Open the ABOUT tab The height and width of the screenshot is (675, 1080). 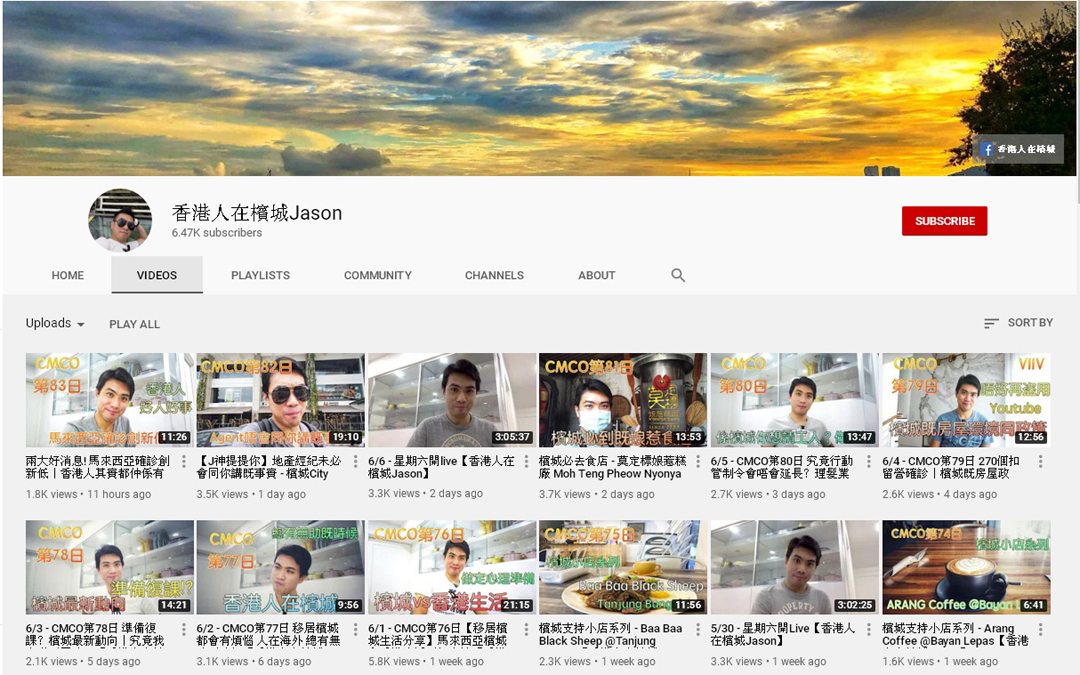596,276
